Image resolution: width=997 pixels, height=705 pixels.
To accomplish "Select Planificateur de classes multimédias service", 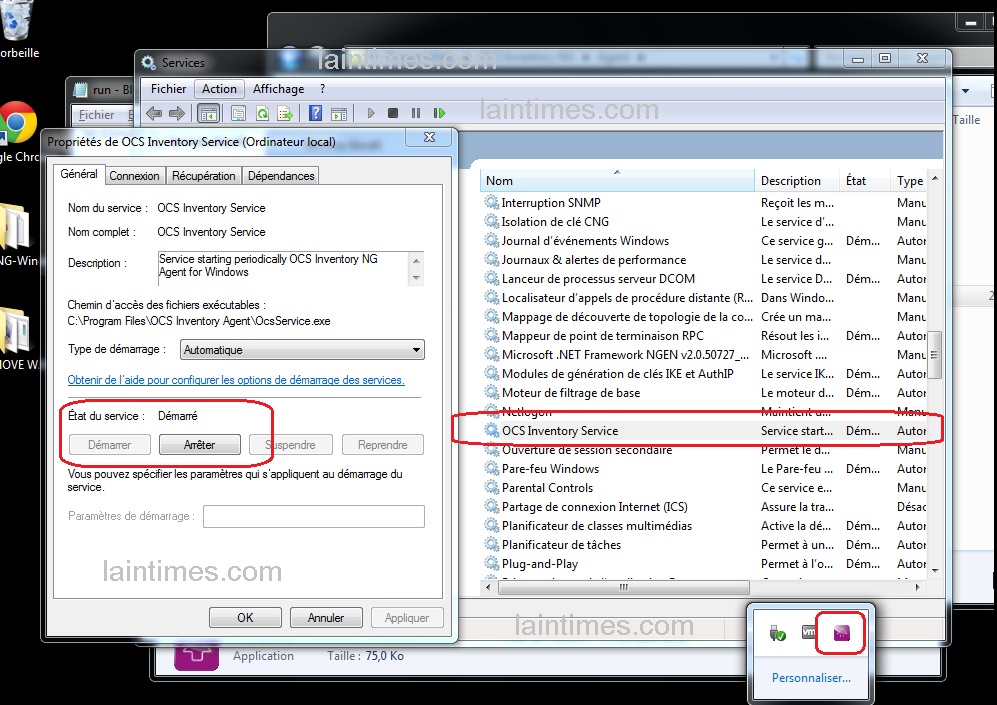I will [705, 526].
